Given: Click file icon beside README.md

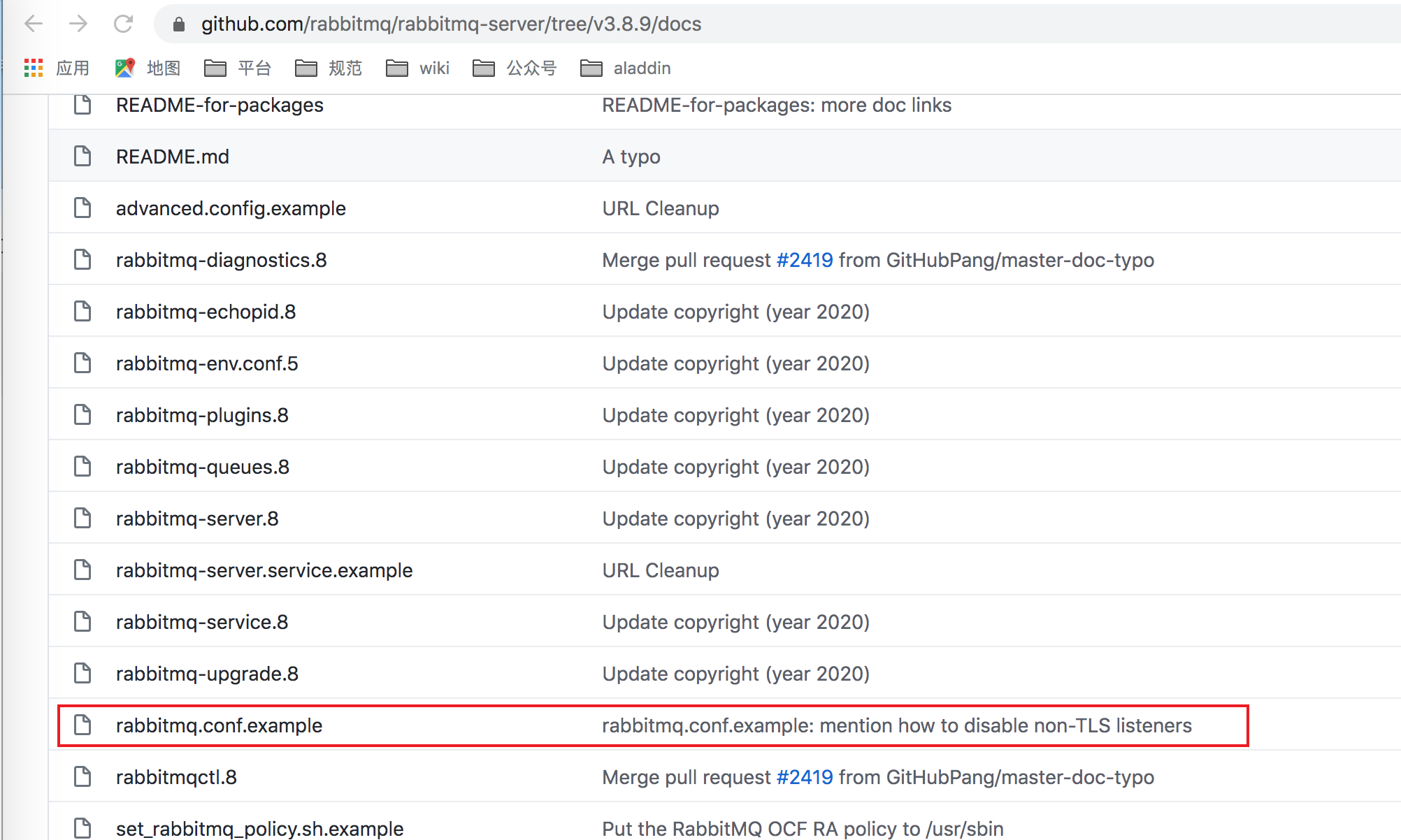Looking at the screenshot, I should pos(82,156).
